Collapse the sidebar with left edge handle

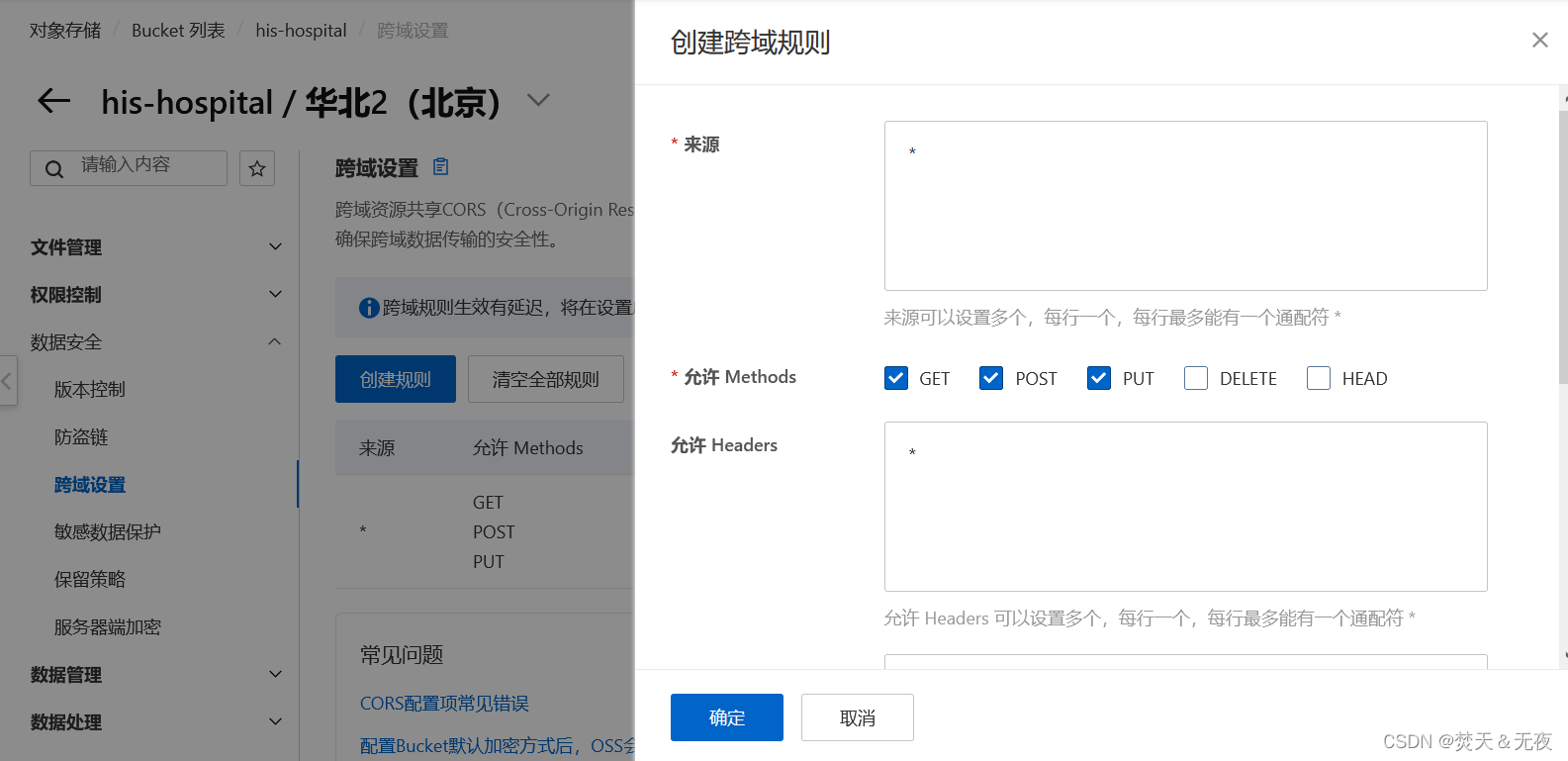8,380
